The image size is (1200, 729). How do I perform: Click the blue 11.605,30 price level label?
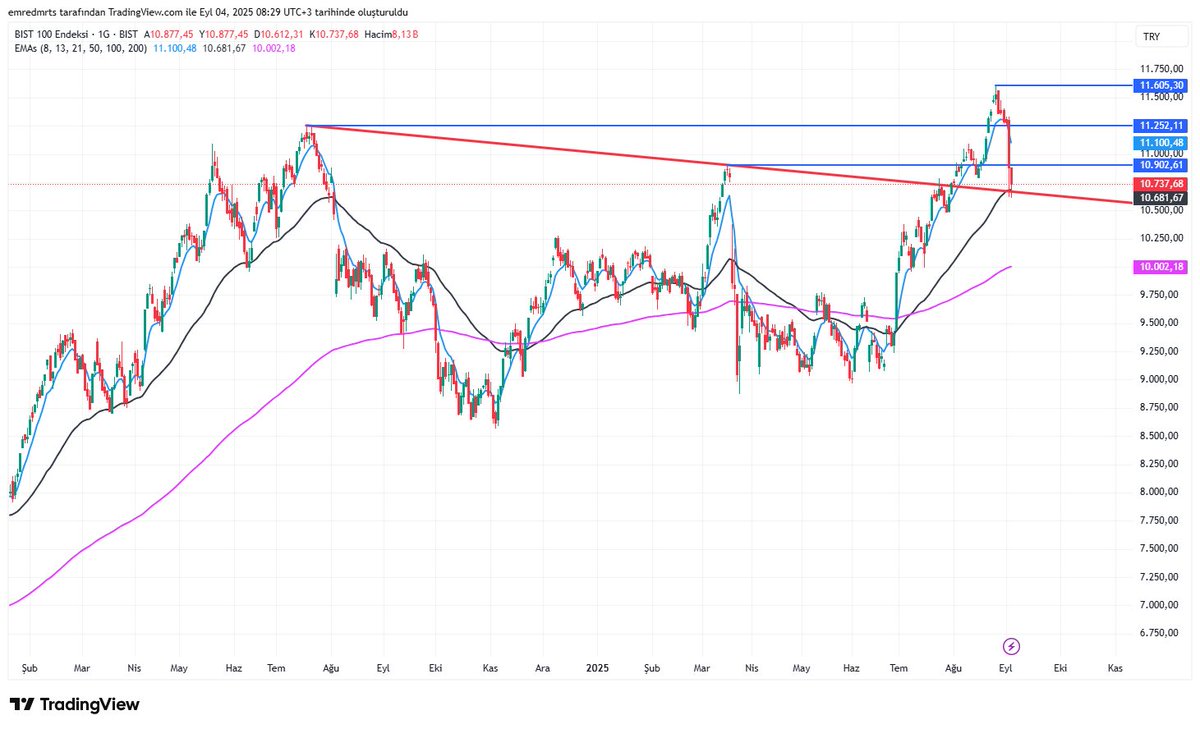coord(1160,87)
